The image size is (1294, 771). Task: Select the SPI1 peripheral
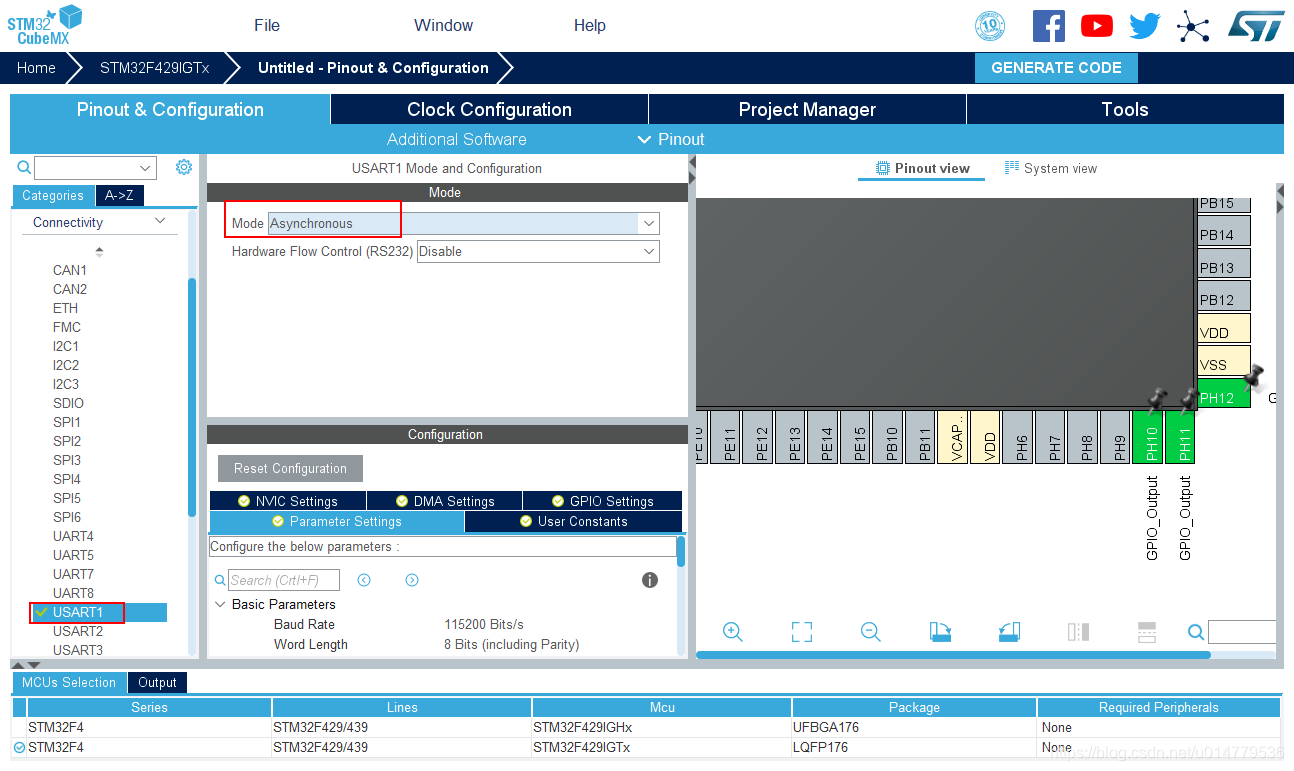click(x=67, y=422)
